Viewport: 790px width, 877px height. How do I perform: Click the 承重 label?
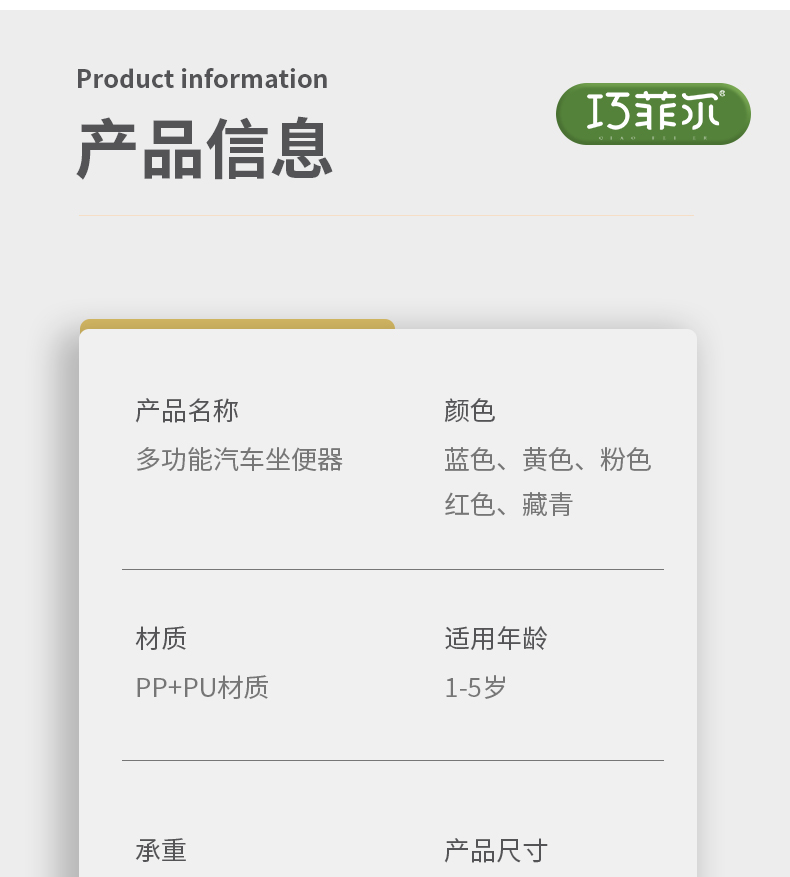(161, 851)
